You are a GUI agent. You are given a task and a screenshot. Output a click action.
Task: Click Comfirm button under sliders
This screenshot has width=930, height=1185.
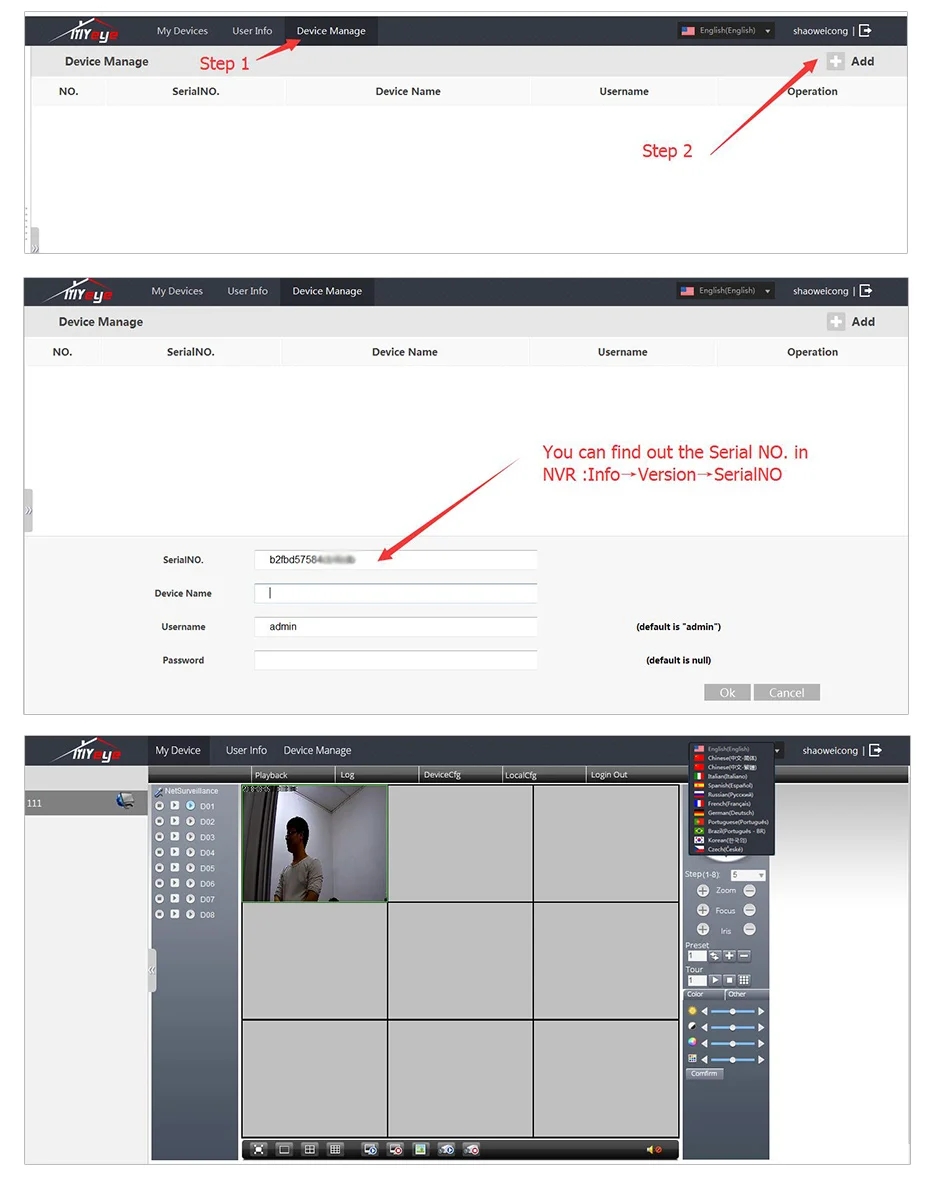pyautogui.click(x=704, y=1073)
